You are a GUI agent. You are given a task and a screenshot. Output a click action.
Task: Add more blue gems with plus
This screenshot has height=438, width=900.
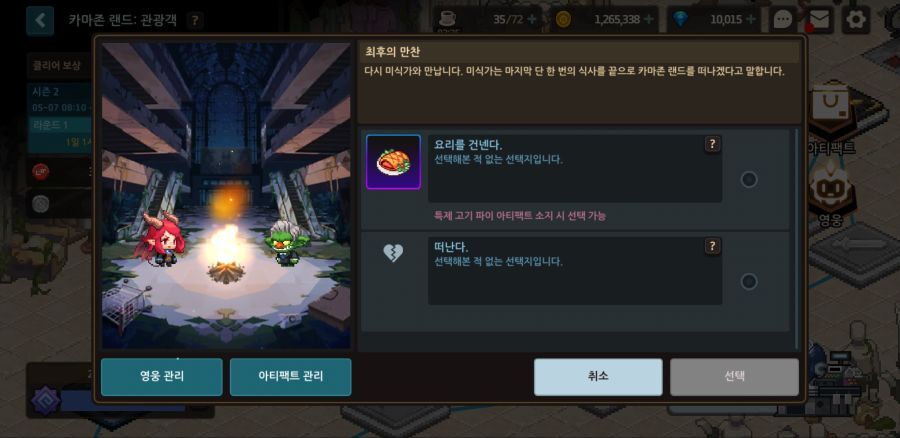(751, 20)
